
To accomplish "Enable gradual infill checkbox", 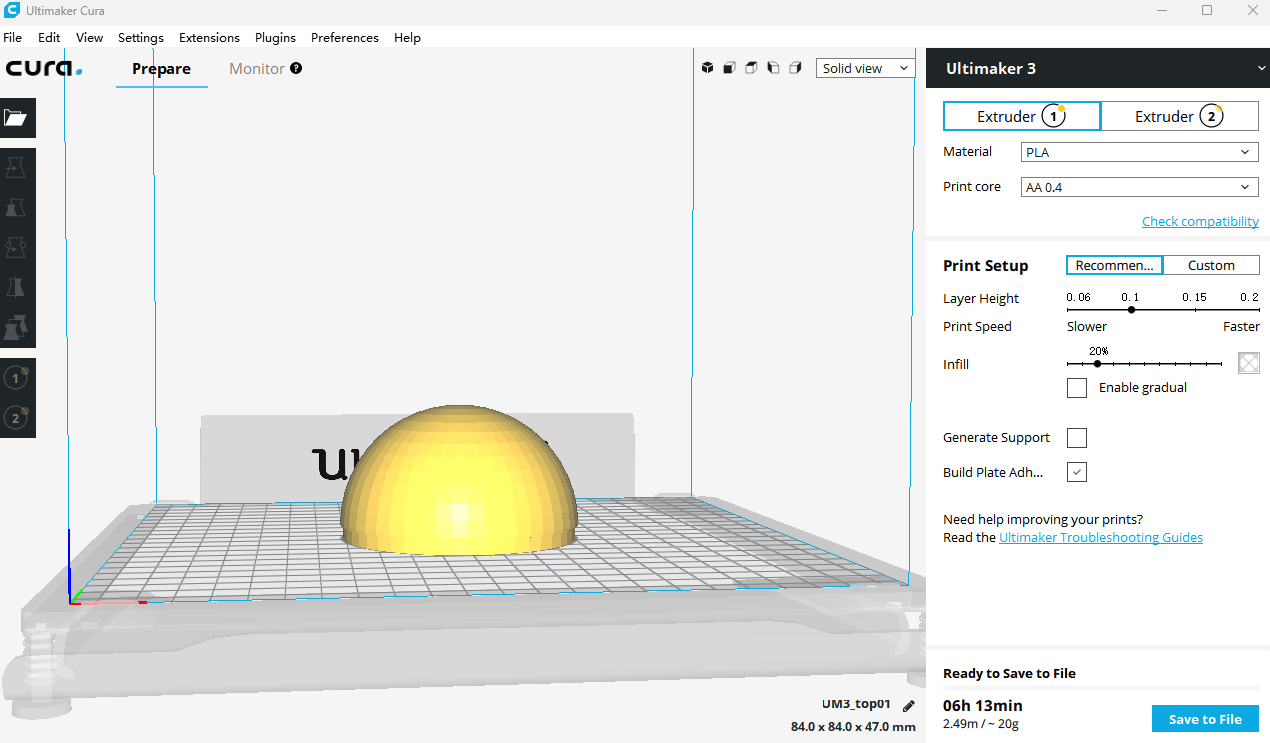I will 1077,388.
